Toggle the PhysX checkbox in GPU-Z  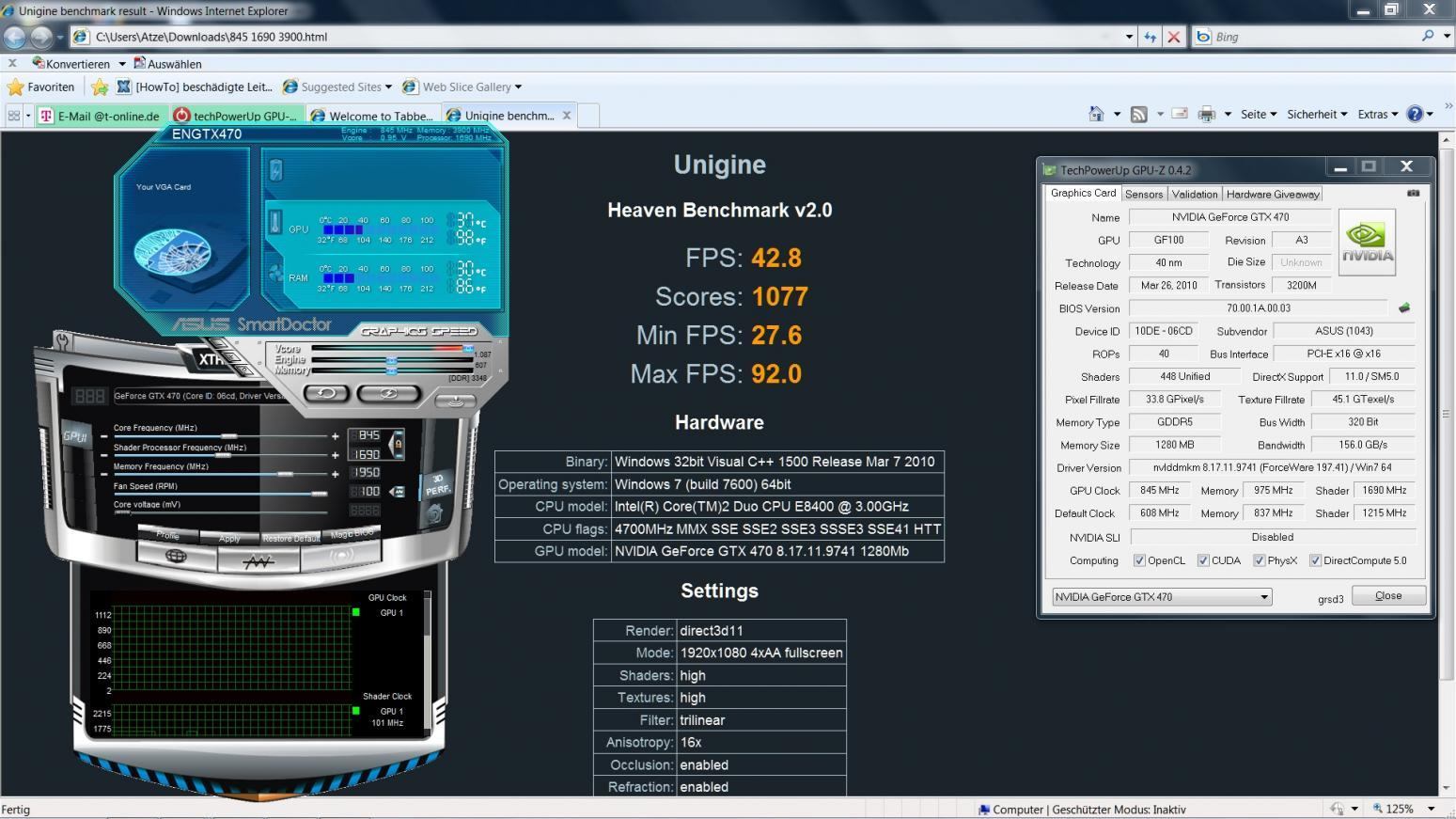tap(1259, 560)
